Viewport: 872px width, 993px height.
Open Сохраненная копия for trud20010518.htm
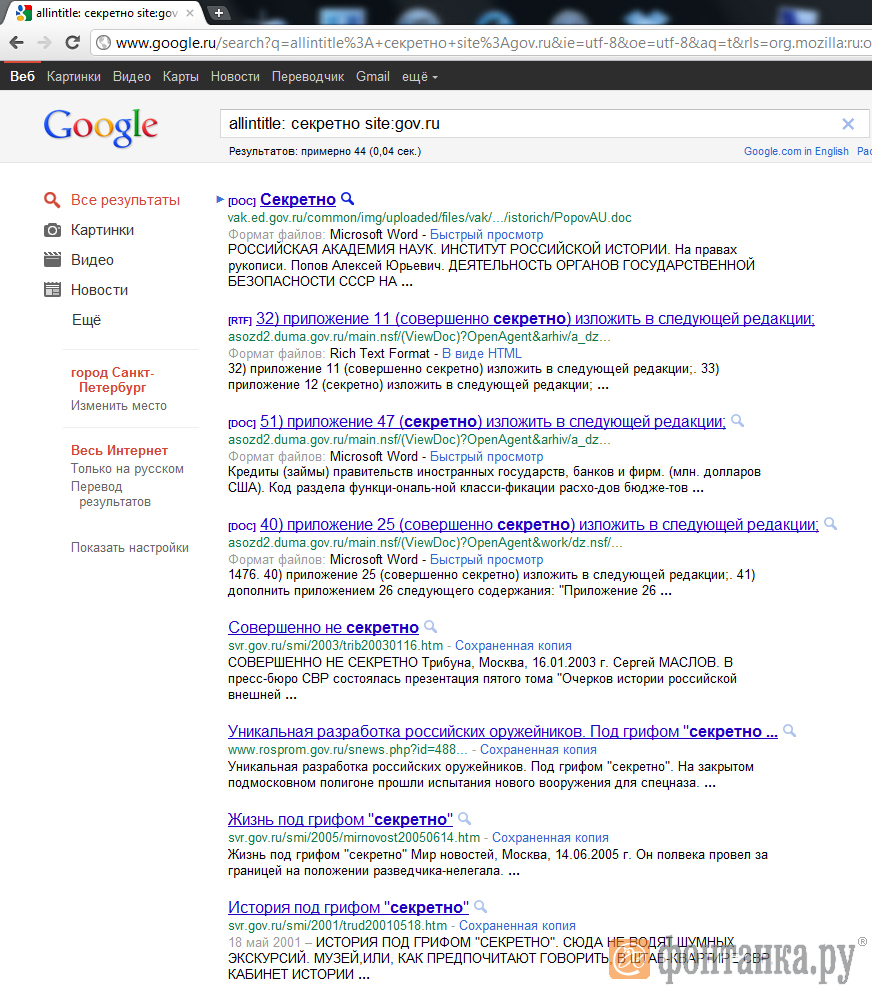click(517, 925)
